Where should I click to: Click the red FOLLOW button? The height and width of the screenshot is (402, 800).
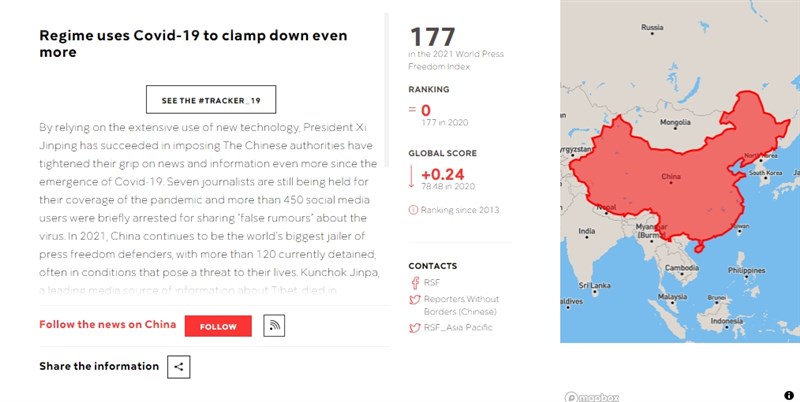point(218,326)
